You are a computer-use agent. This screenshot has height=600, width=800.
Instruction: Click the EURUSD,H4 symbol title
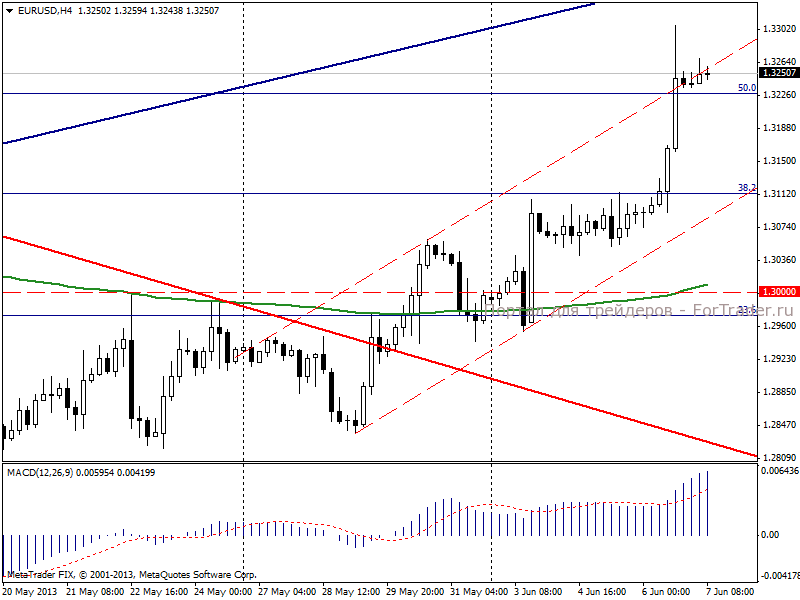(45, 11)
